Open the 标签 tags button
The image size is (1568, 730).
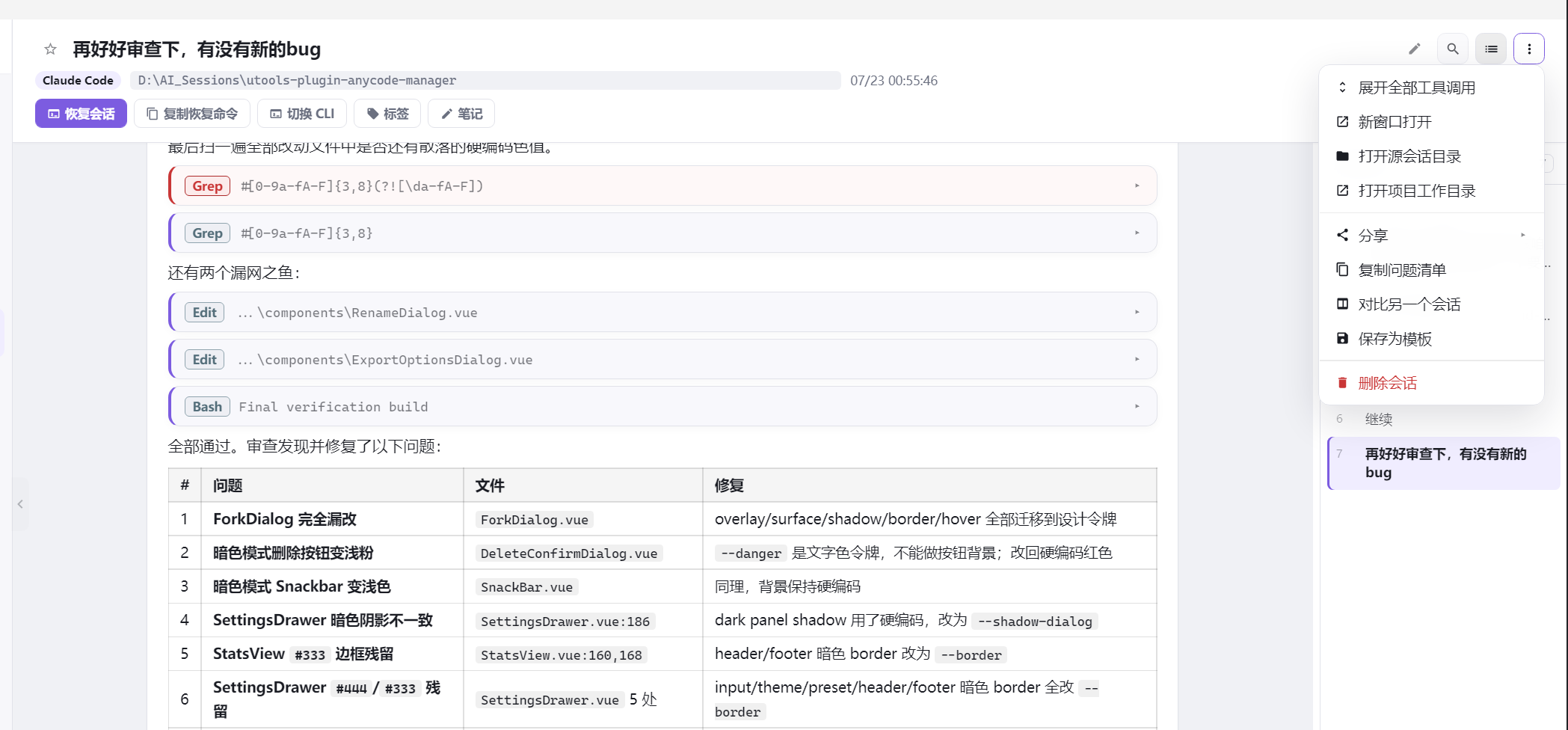[x=387, y=114]
